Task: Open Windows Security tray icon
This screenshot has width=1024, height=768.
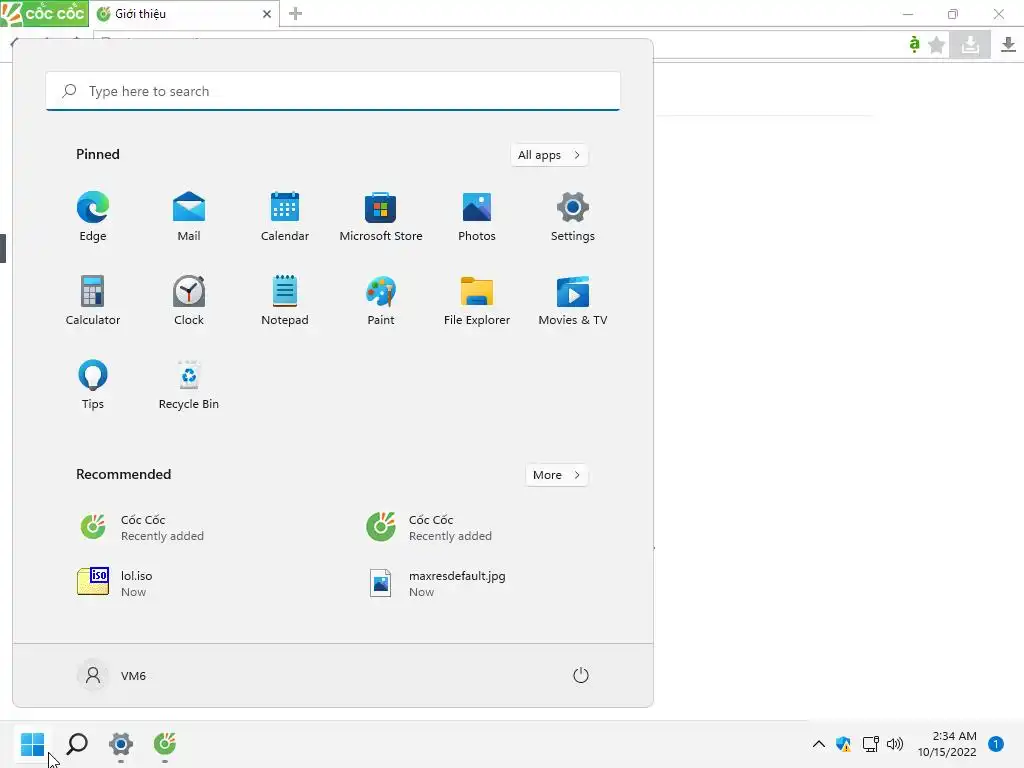Action: (x=843, y=744)
